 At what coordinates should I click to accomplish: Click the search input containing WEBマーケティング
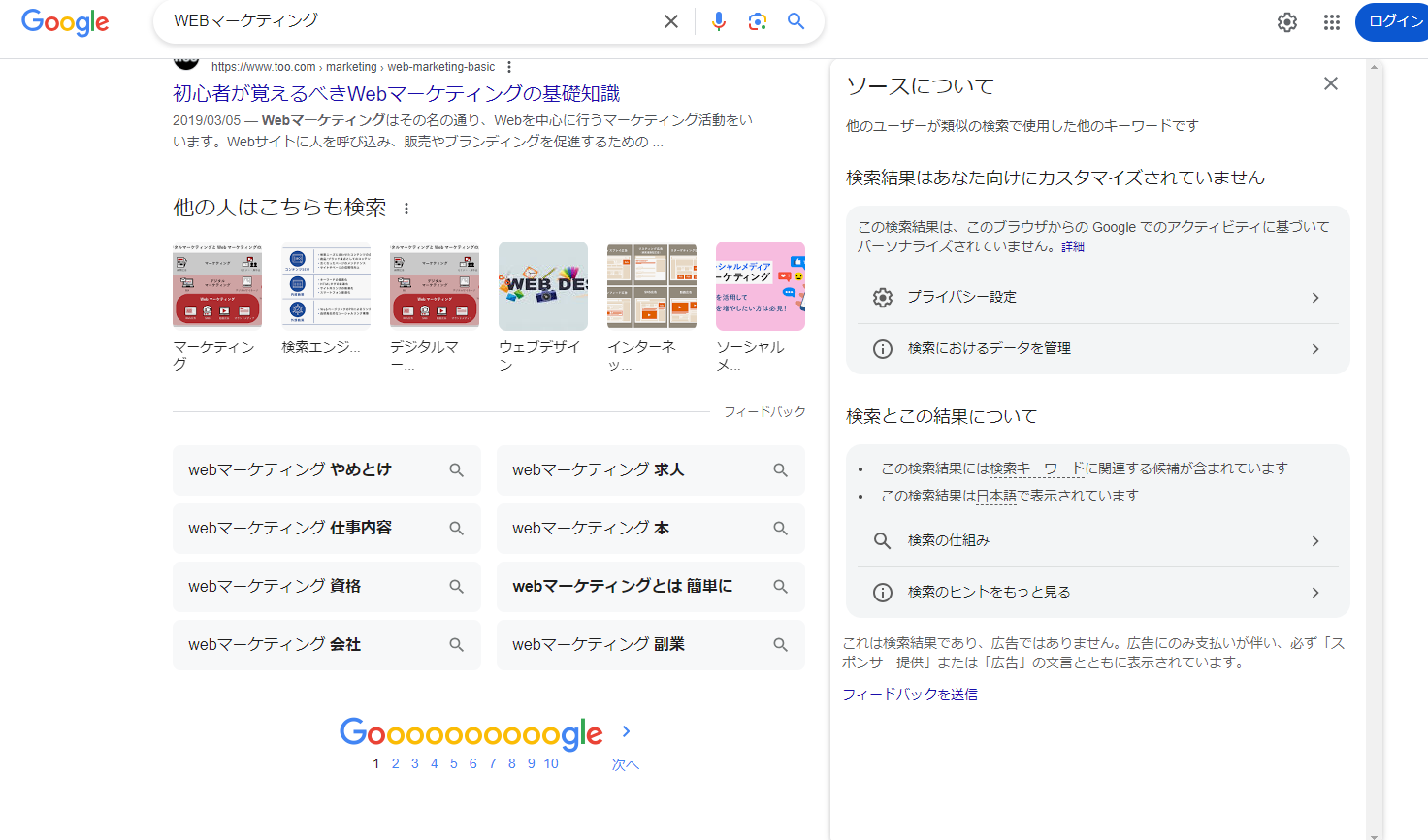click(412, 21)
